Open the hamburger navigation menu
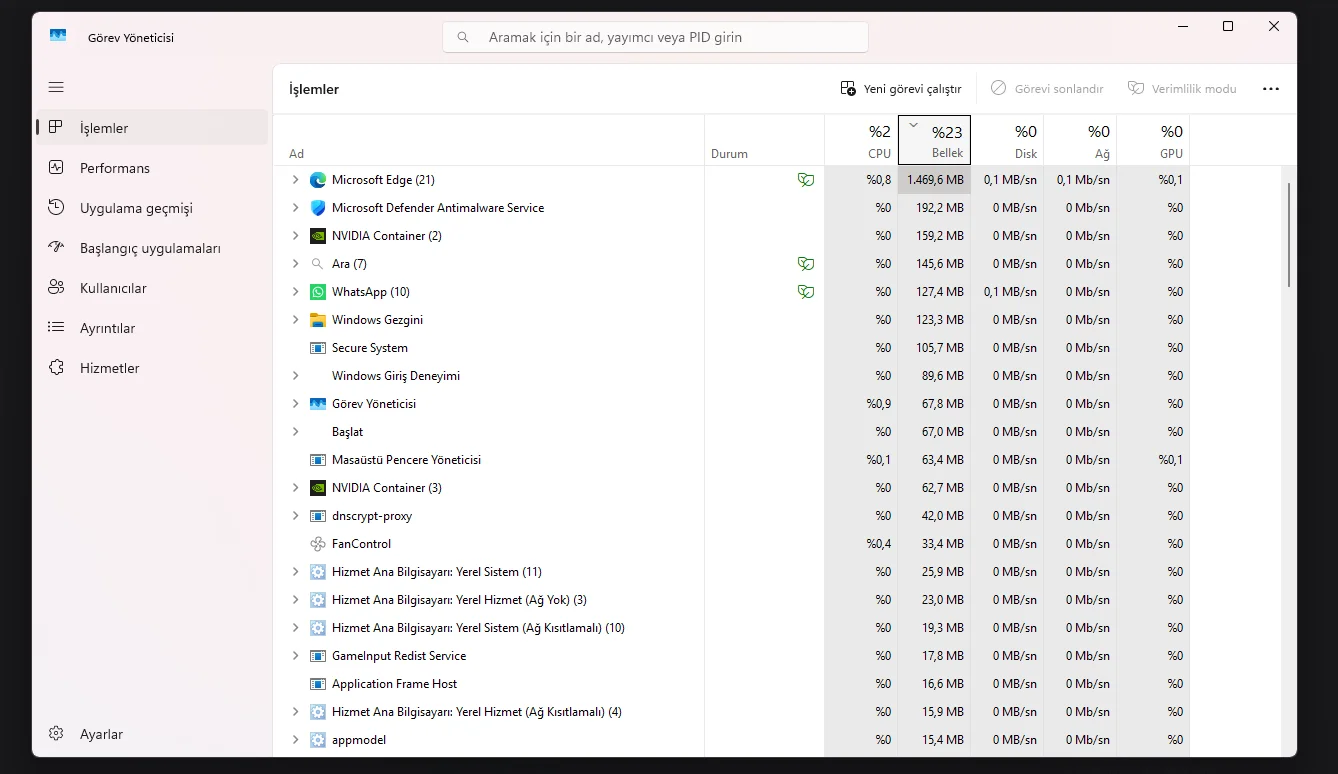Image resolution: width=1338 pixels, height=774 pixels. point(56,88)
